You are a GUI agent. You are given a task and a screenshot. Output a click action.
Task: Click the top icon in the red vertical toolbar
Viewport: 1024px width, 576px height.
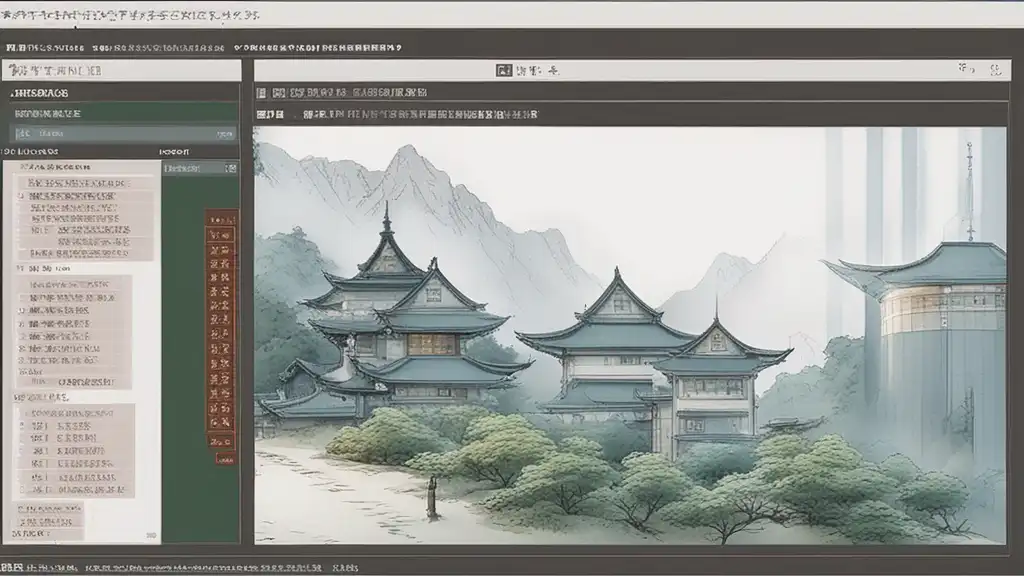pos(221,218)
